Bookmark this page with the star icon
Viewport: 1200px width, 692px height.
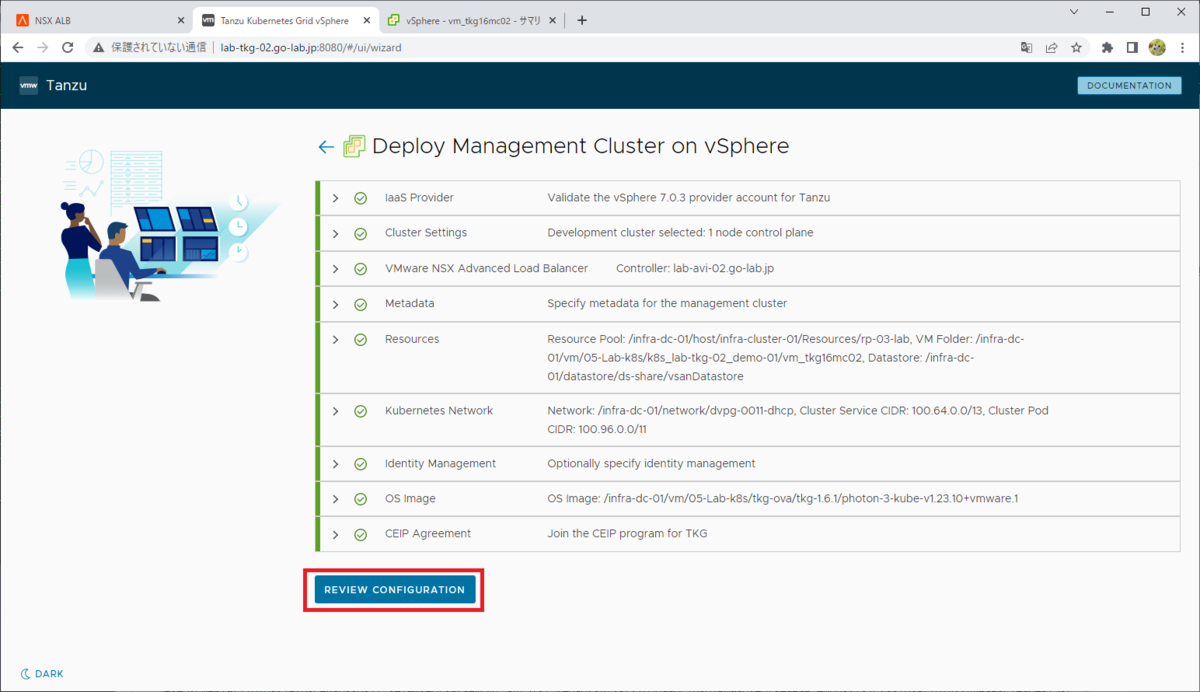click(1077, 47)
